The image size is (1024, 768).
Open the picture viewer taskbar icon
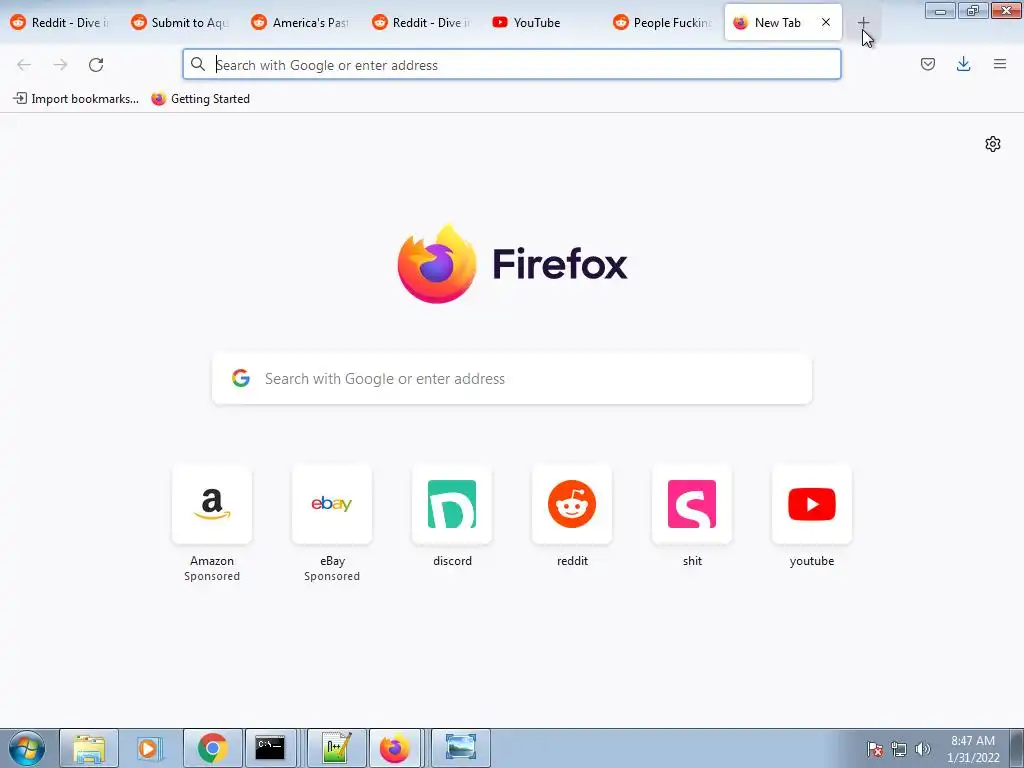pyautogui.click(x=460, y=748)
